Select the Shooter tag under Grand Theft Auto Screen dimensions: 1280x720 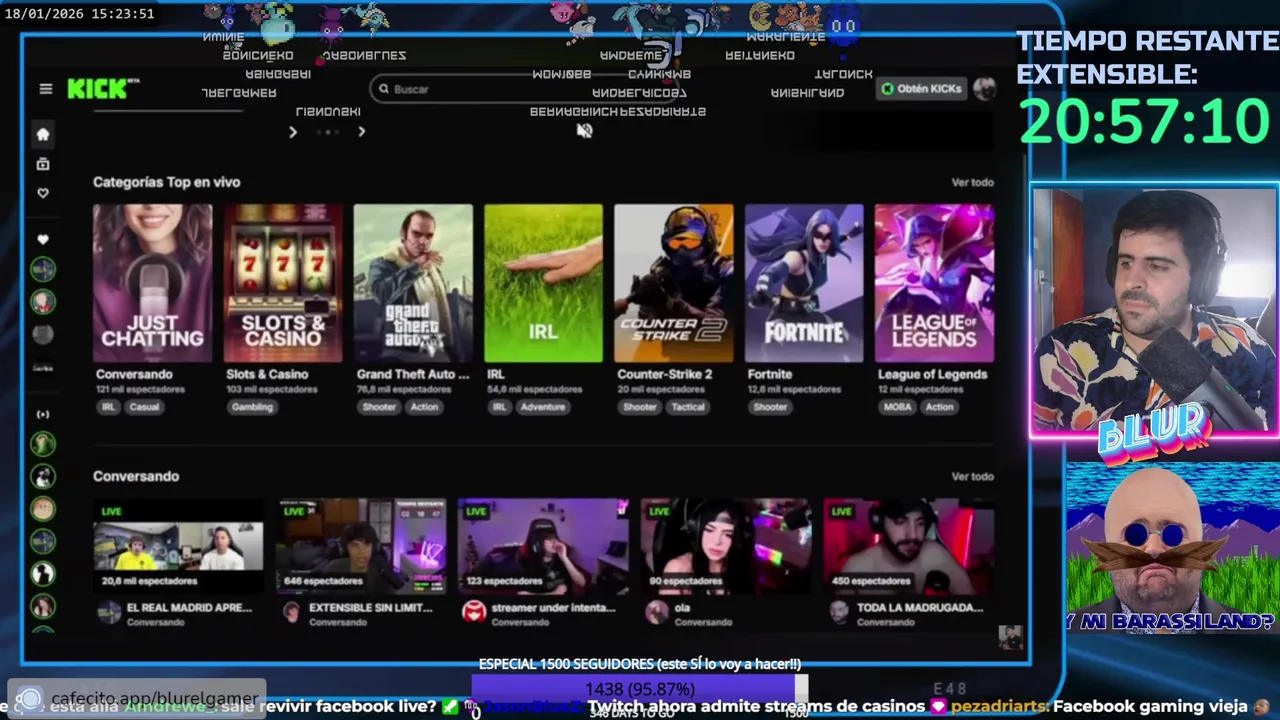(x=379, y=407)
